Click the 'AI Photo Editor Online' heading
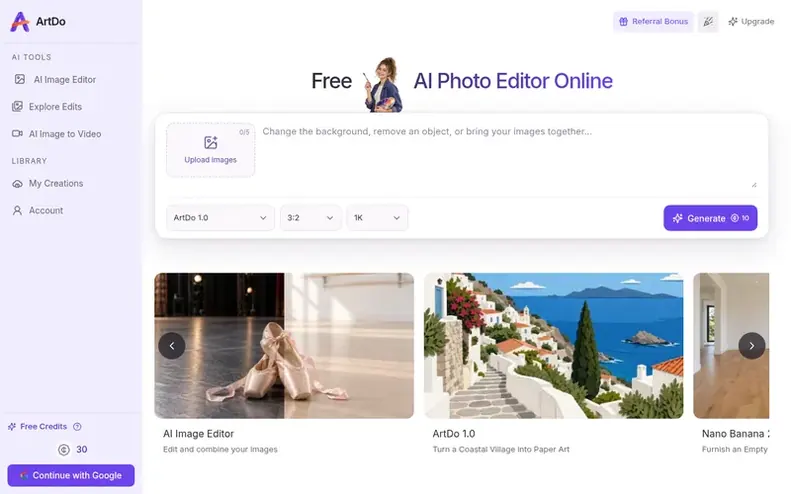791x494 pixels. click(513, 81)
